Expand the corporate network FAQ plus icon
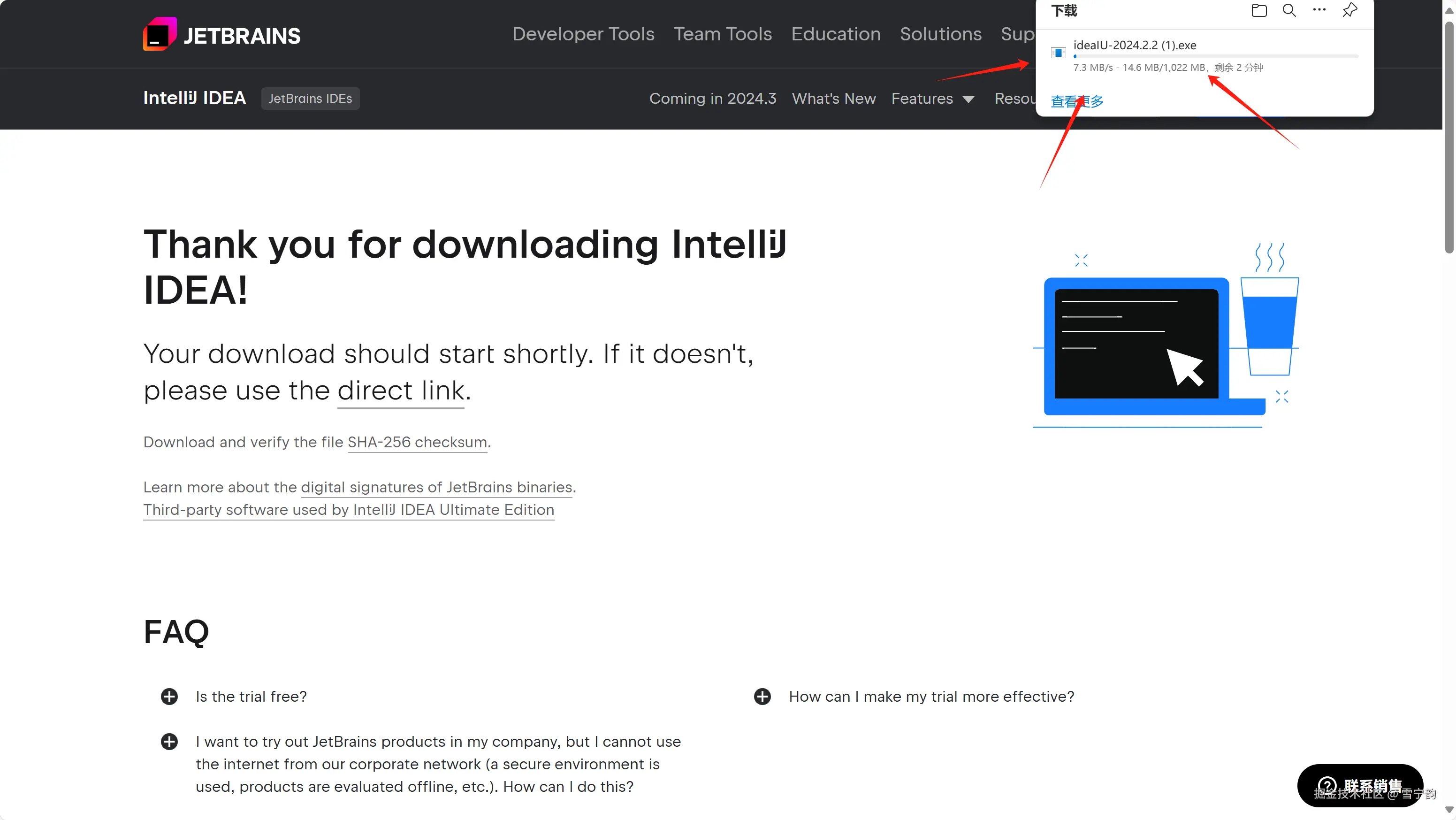1456x820 pixels. pos(169,742)
